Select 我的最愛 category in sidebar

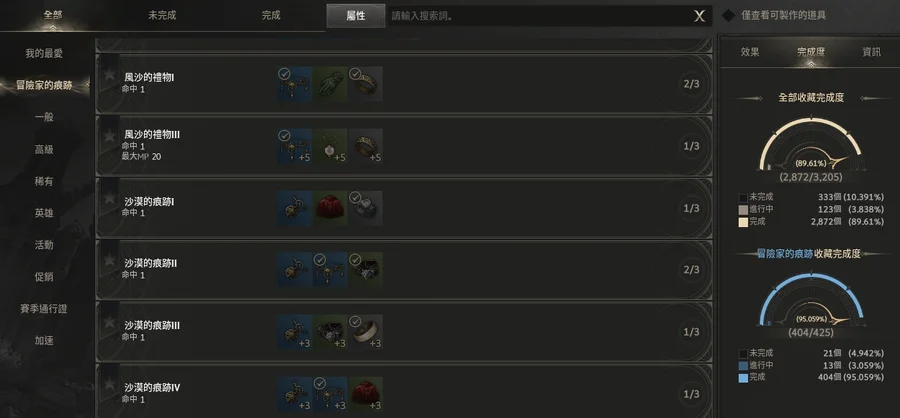point(44,53)
